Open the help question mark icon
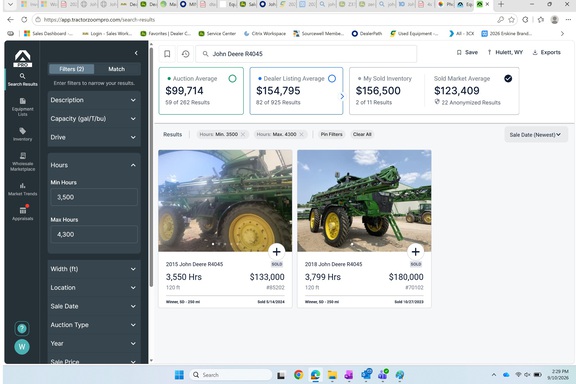Viewport: 576px width, 384px height. coord(22,328)
